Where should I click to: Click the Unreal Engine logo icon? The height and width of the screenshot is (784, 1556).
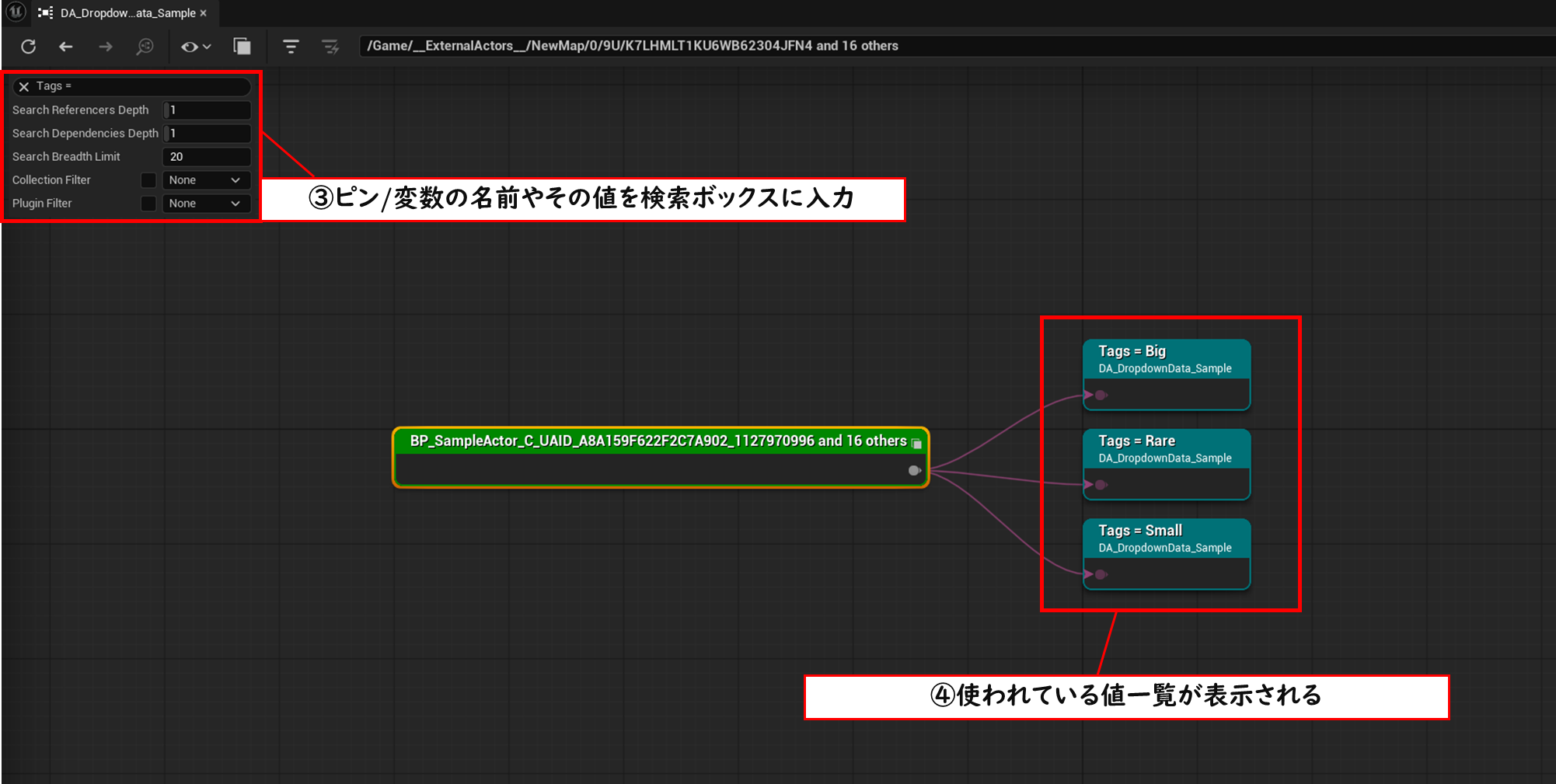16,12
